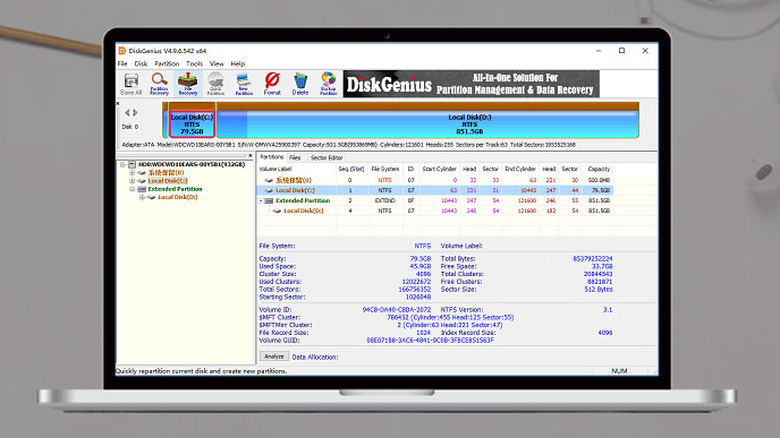Launch the File Recovery tool
780x438 pixels.
click(188, 84)
